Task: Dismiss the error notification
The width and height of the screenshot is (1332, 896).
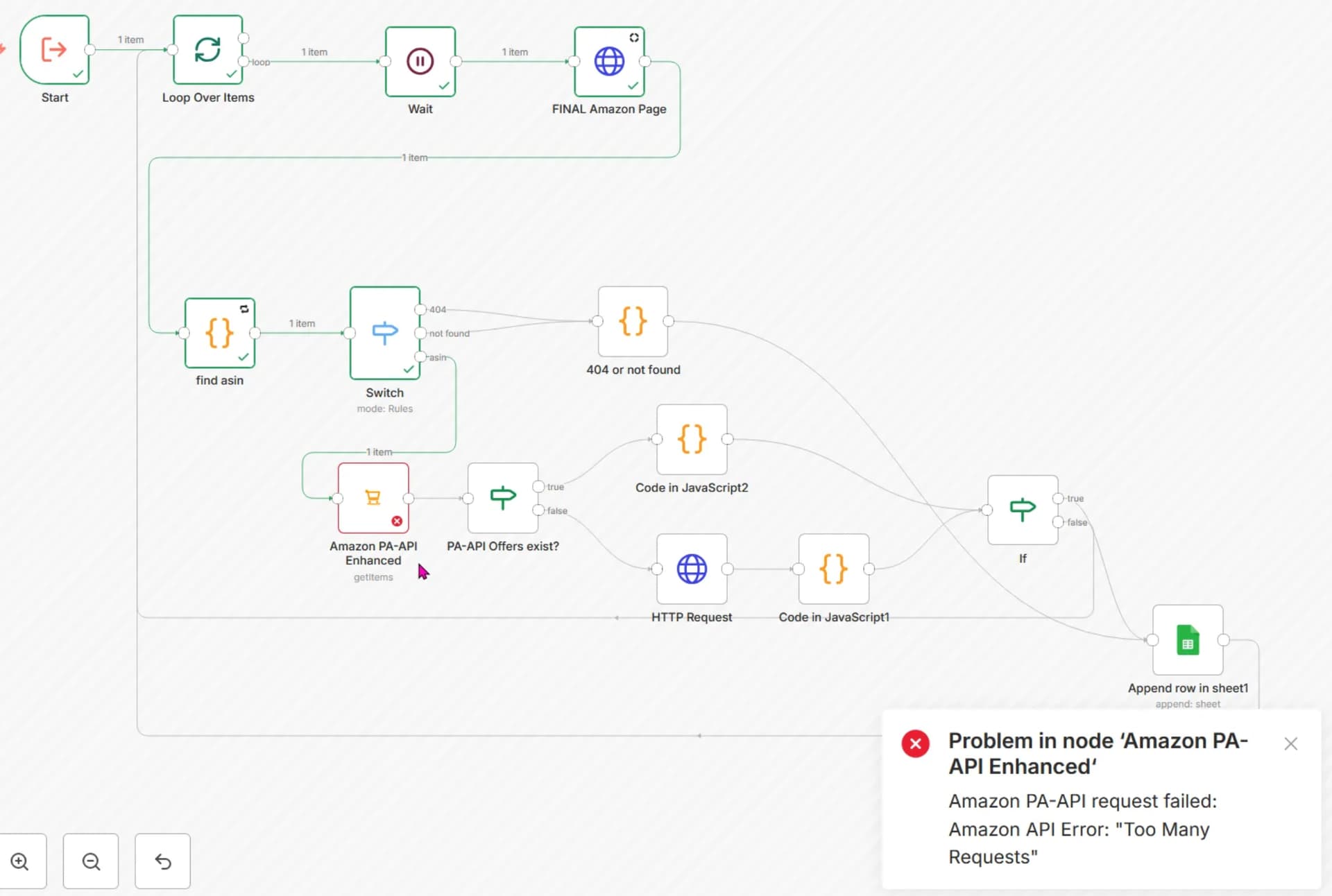Action: click(1290, 744)
